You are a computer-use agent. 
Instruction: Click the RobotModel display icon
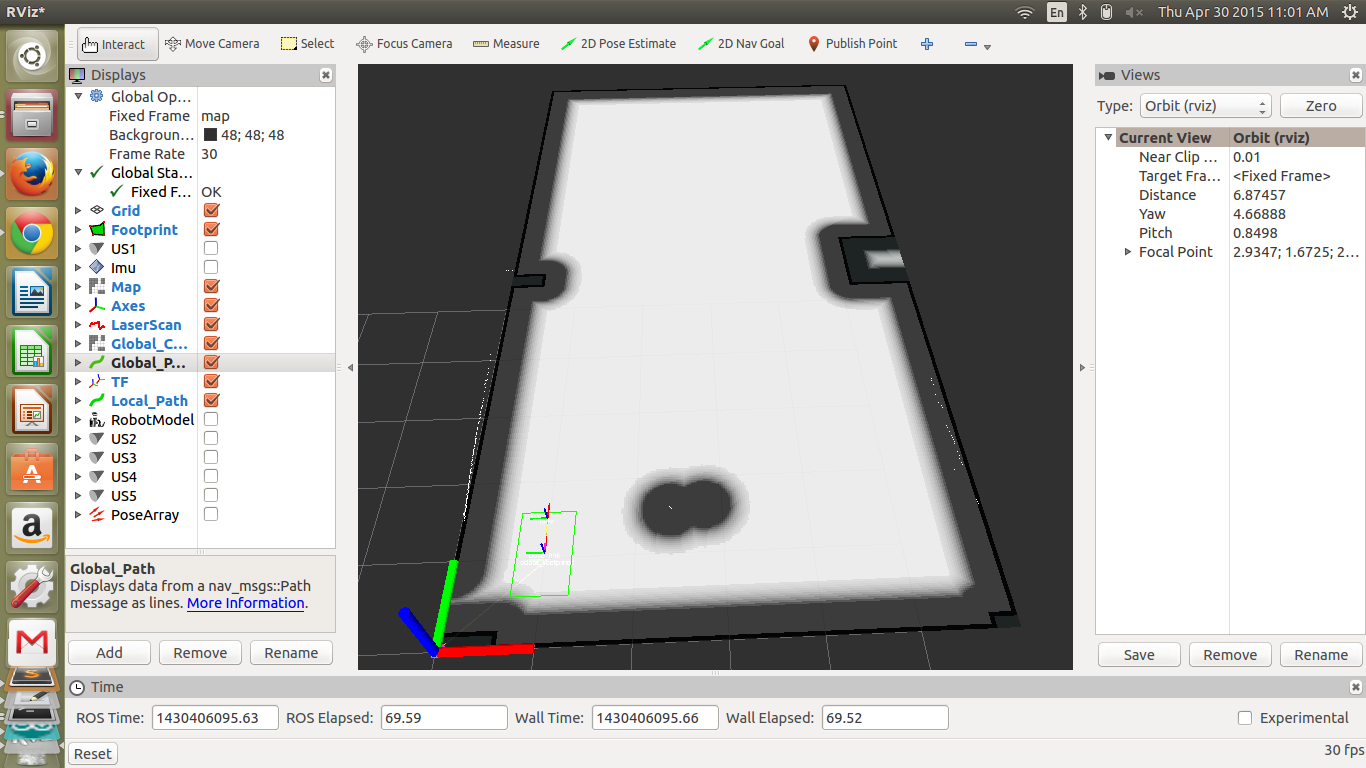tap(96, 419)
